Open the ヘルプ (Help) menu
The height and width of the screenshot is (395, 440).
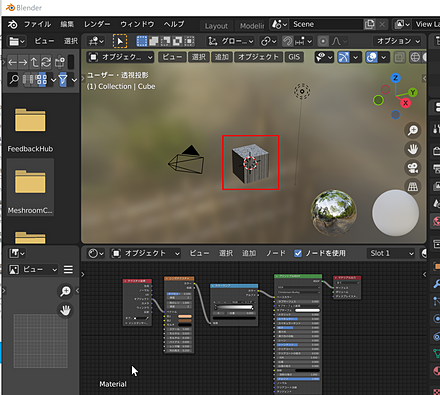coord(174,24)
